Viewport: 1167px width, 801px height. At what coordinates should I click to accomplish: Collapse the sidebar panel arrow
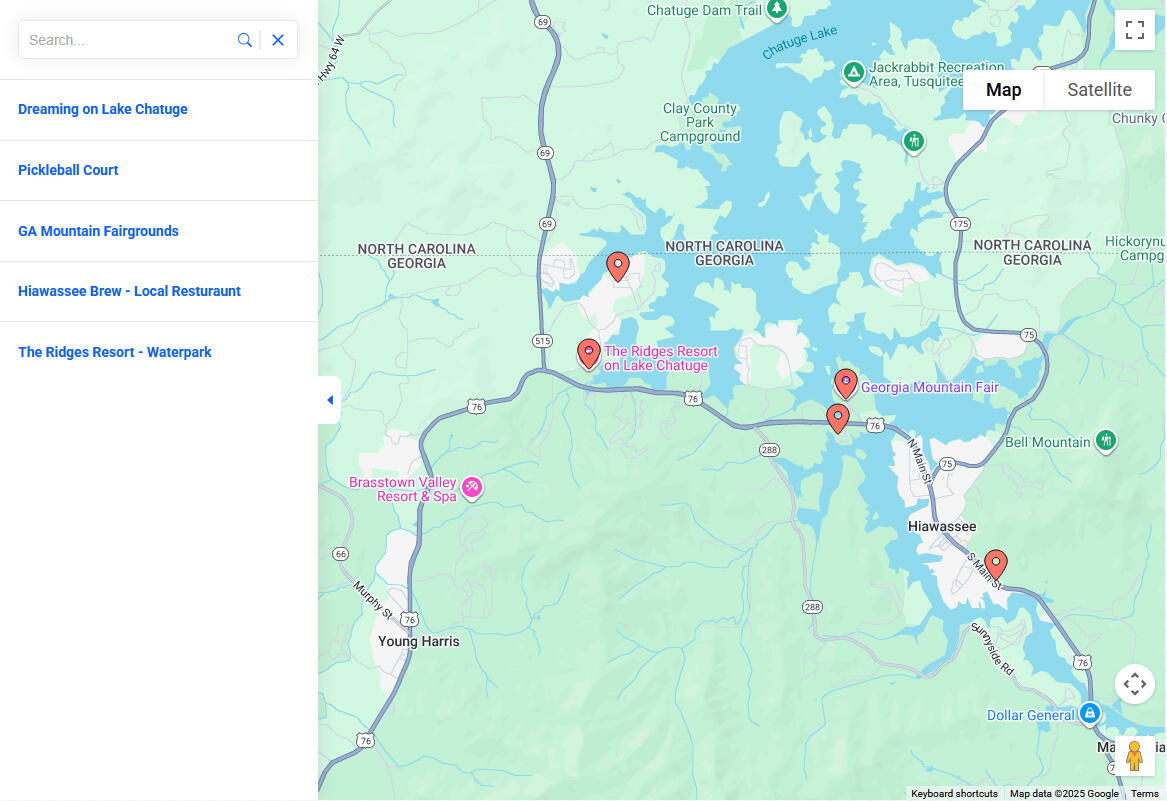point(329,400)
